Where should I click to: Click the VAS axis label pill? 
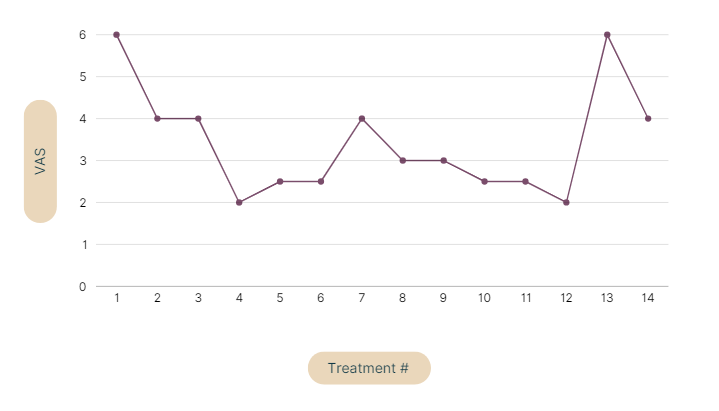pos(40,161)
